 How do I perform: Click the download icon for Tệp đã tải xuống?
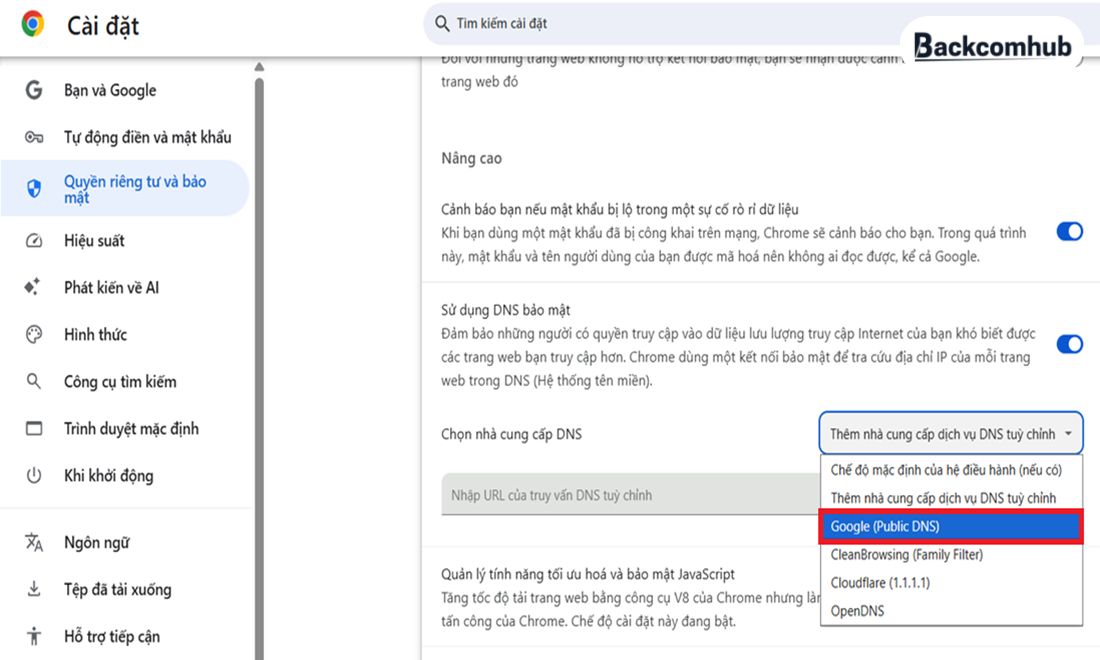pos(34,589)
